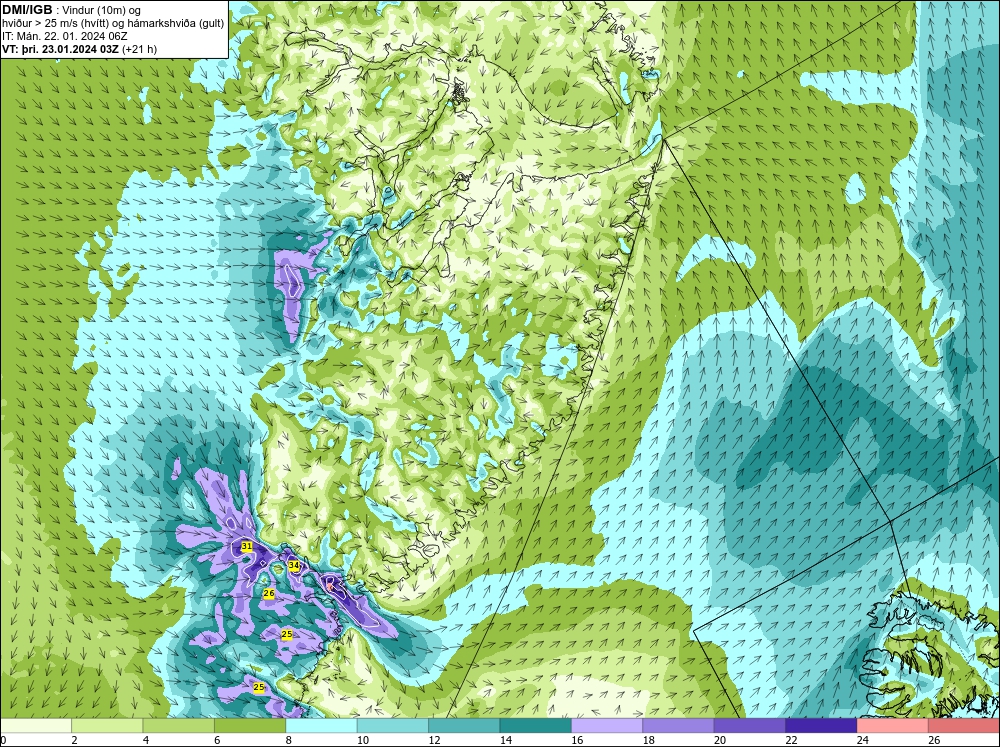Viewport: 1000px width, 747px height.
Task: Select the red-pink swatch above 26 m/s
Action: coord(964,725)
